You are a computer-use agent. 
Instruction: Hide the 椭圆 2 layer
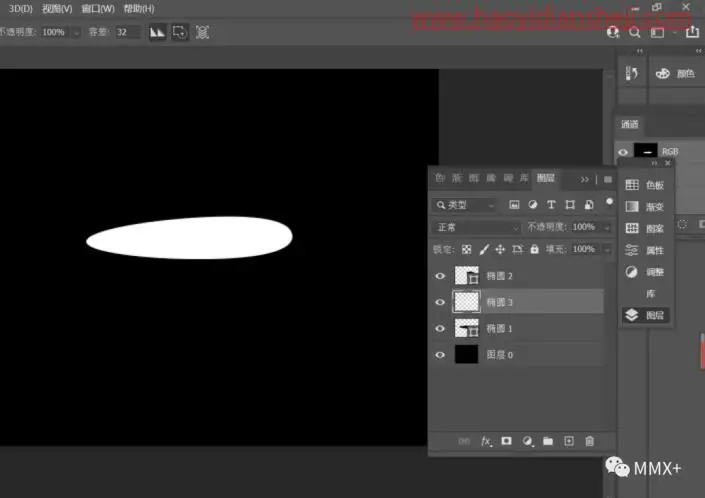[x=440, y=276]
